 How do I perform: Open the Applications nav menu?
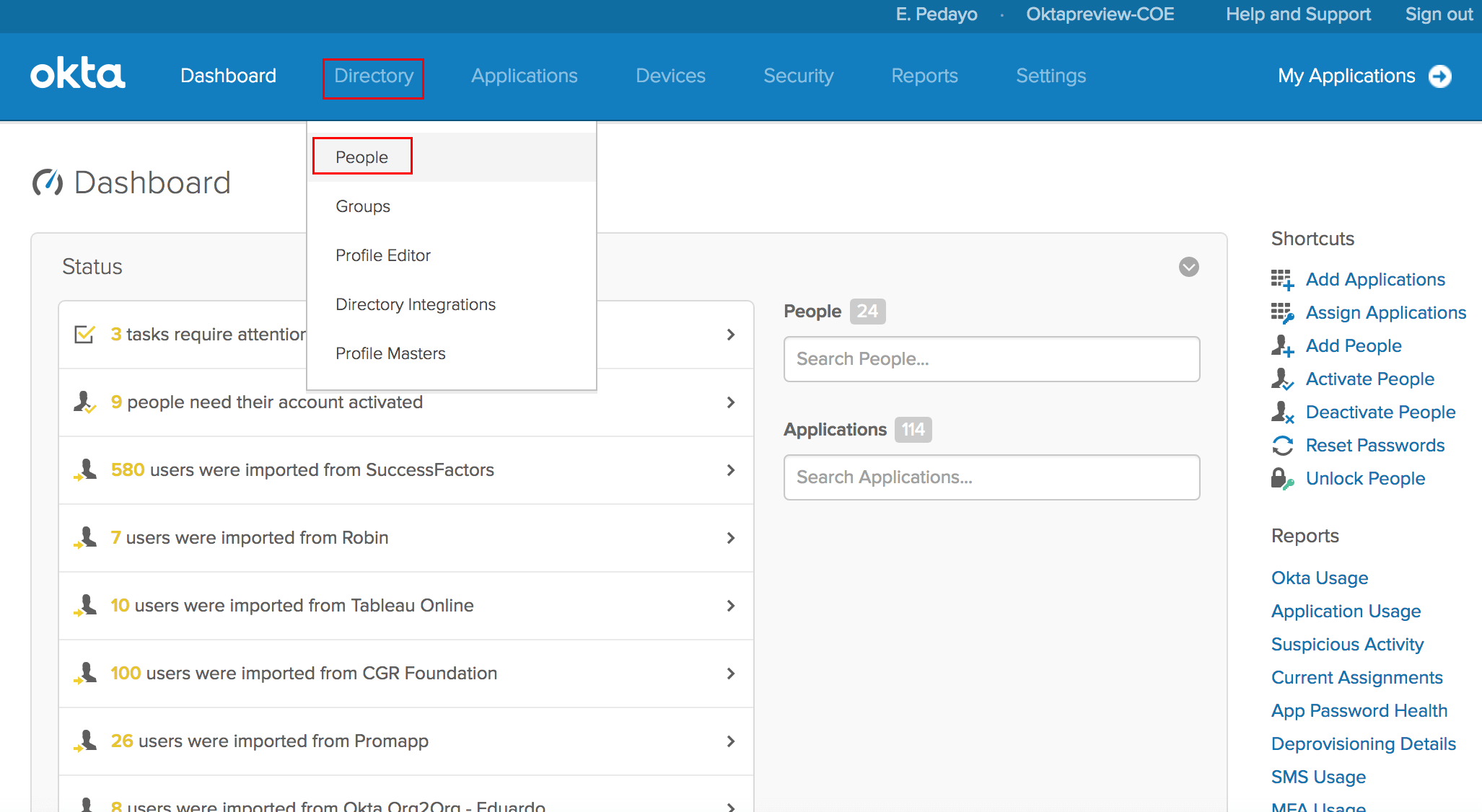pyautogui.click(x=525, y=76)
